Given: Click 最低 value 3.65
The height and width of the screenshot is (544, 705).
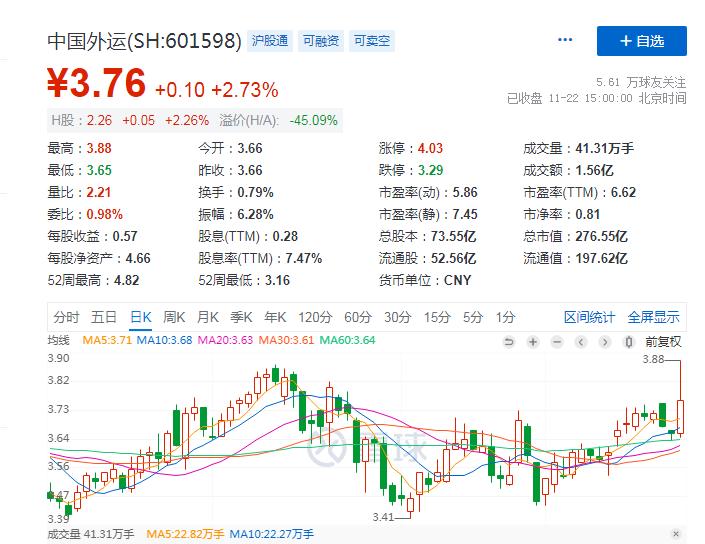Looking at the screenshot, I should [99, 170].
